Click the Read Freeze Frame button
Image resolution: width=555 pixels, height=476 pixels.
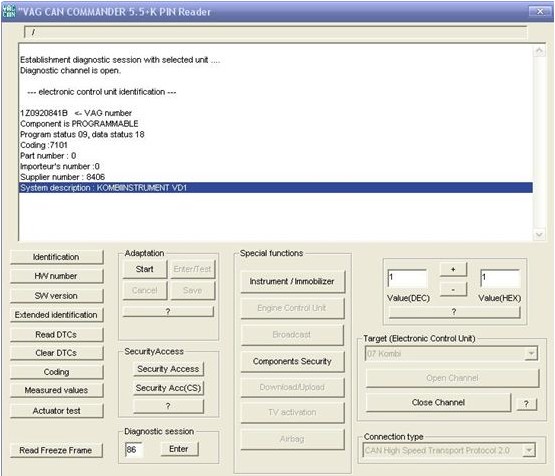56,450
